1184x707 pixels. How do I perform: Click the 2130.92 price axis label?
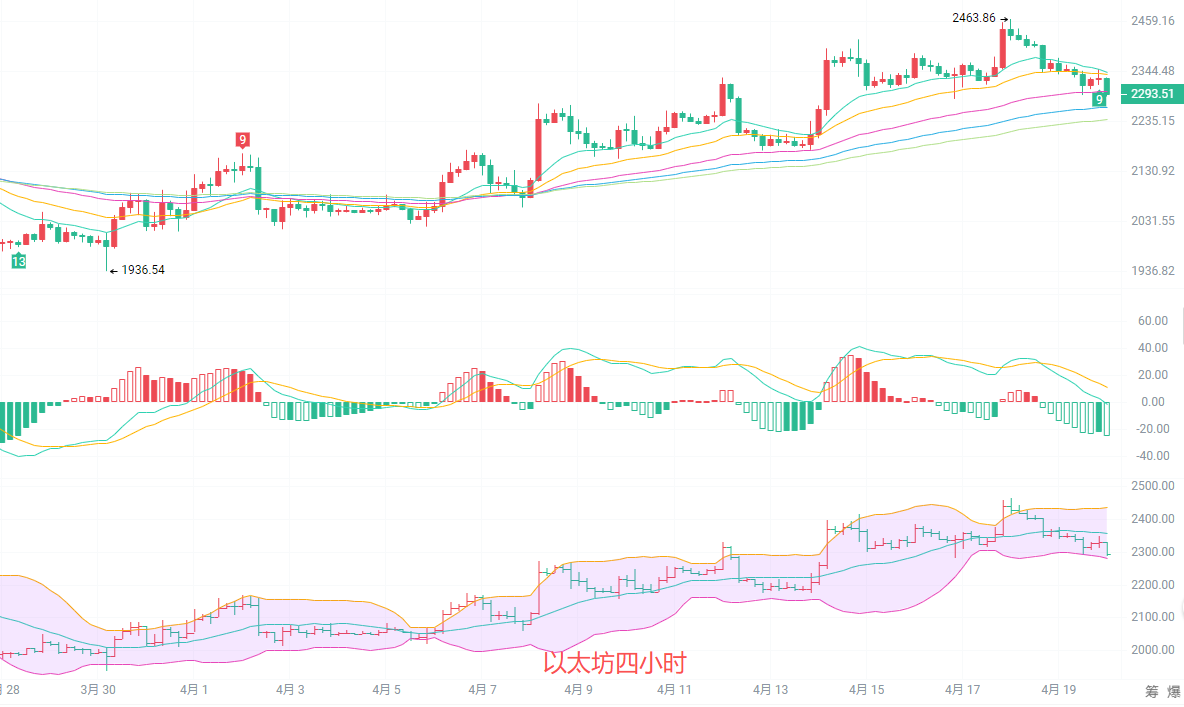click(1152, 171)
